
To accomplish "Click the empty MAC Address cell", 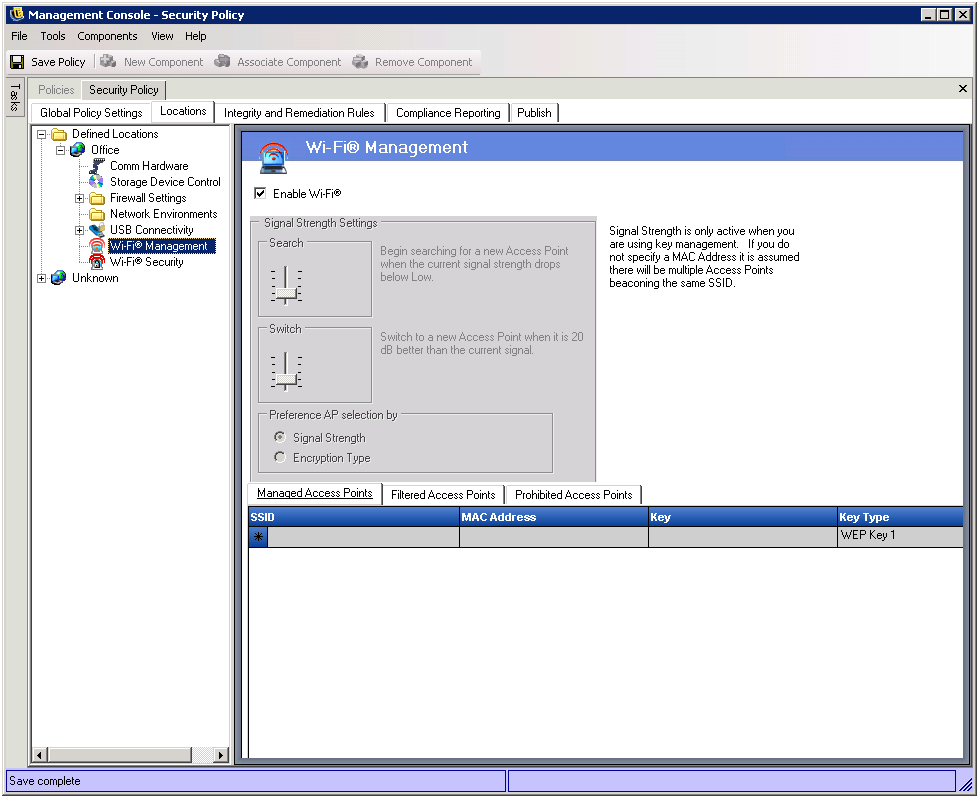I will tap(554, 537).
